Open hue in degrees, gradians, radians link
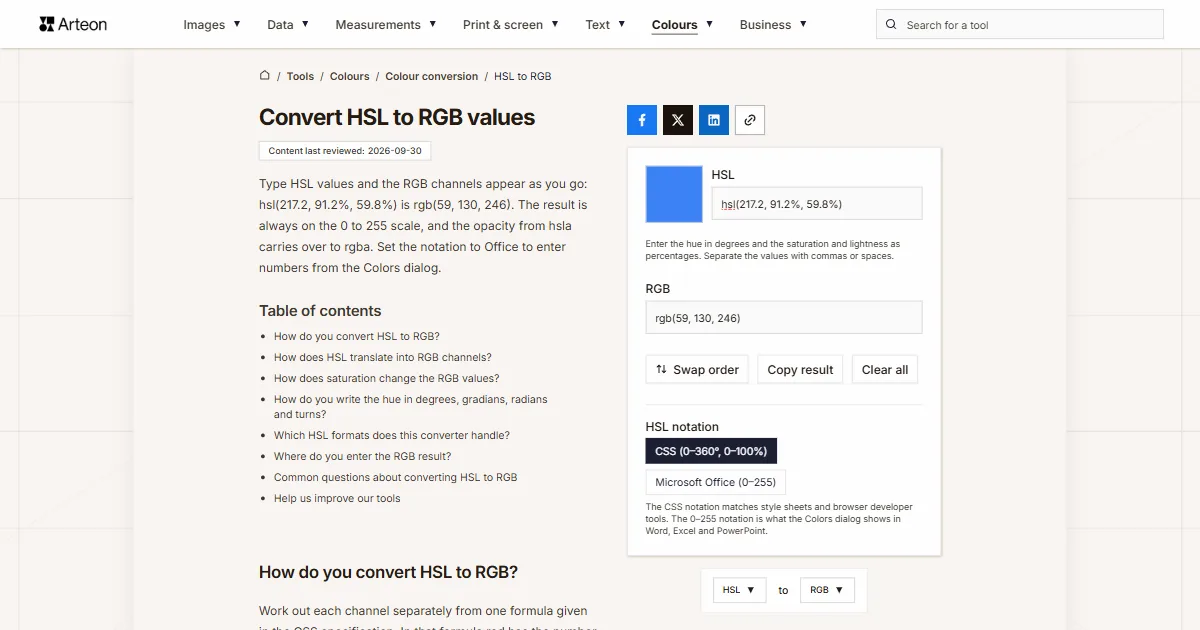The image size is (1200, 630). [x=411, y=406]
